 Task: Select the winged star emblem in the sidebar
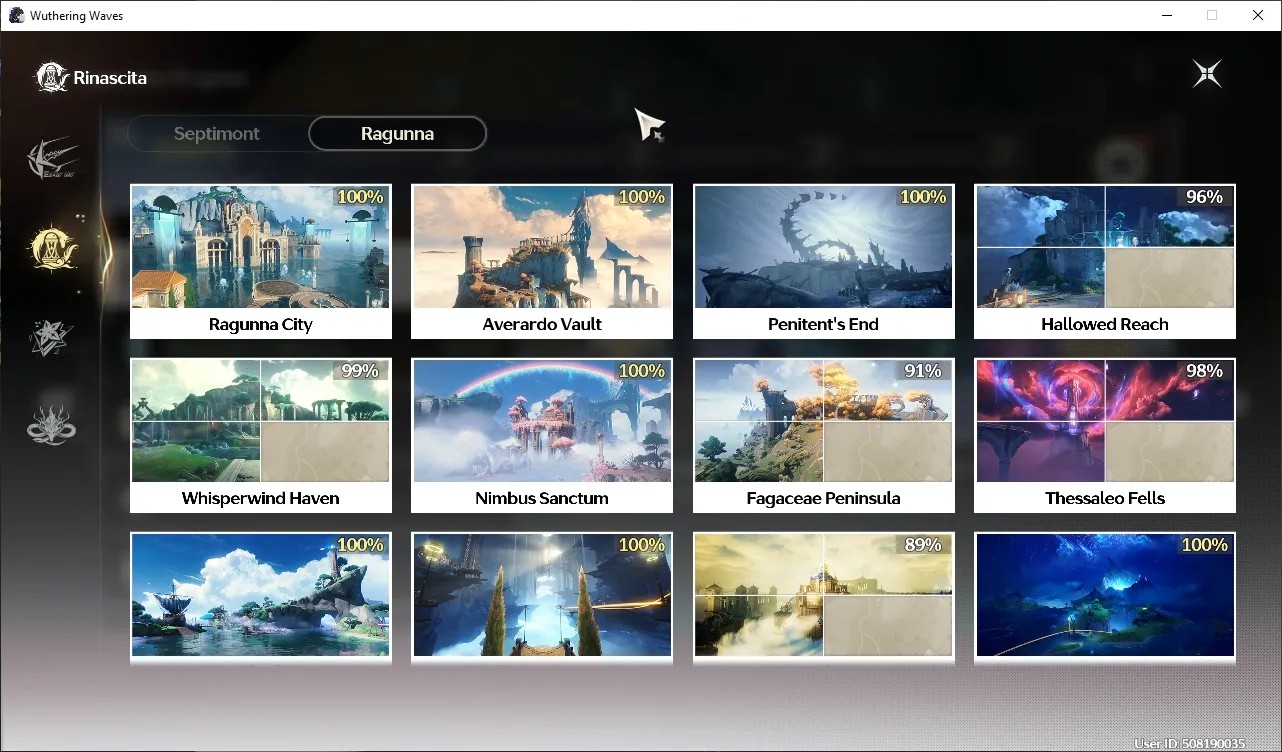(52, 159)
